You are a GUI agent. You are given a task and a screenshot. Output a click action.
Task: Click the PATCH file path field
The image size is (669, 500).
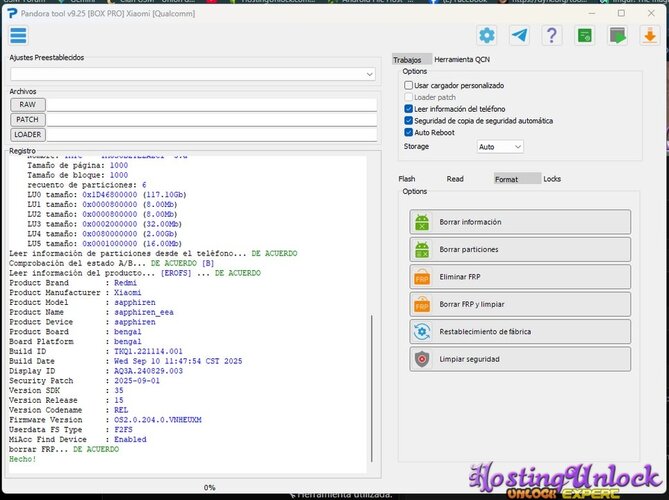tap(212, 120)
